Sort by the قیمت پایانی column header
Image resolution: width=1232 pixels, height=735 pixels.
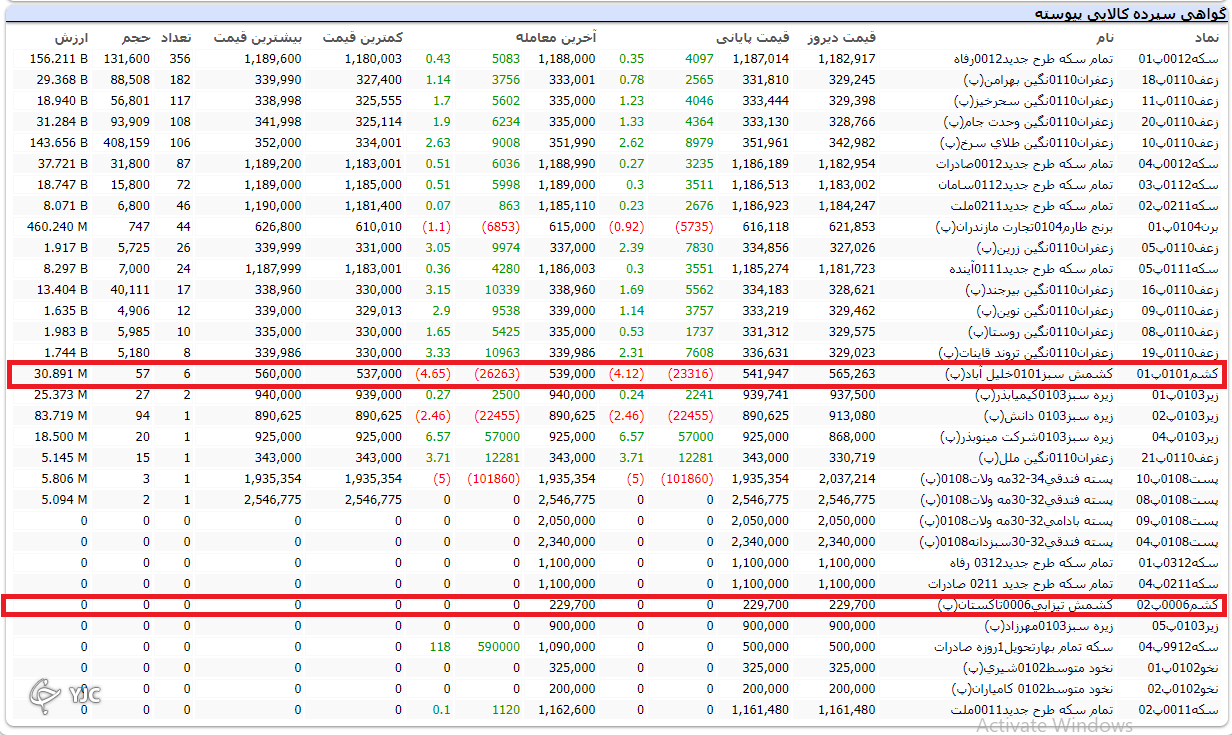[x=752, y=37]
